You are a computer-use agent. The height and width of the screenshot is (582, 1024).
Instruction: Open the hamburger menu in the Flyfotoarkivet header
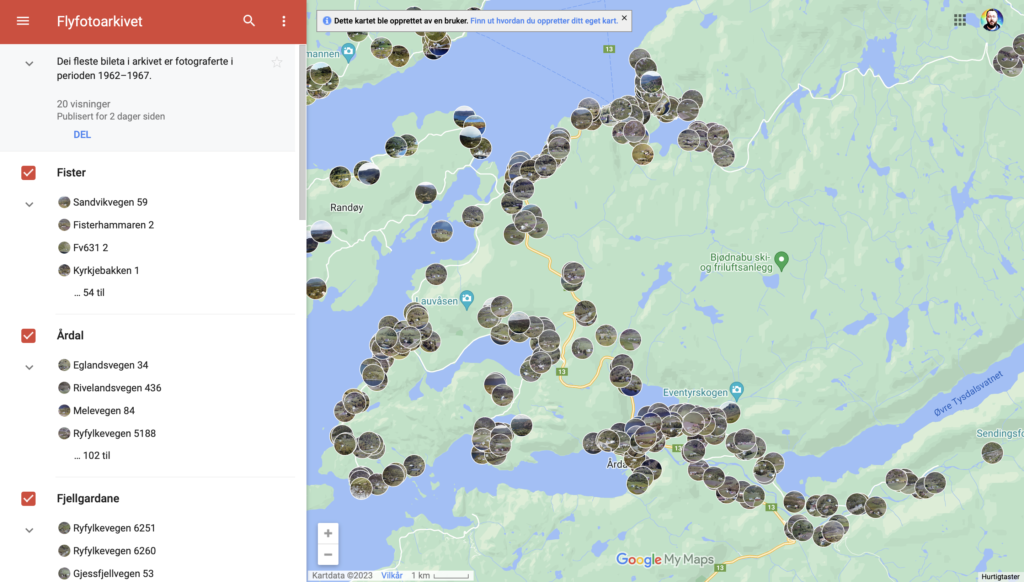[x=23, y=21]
